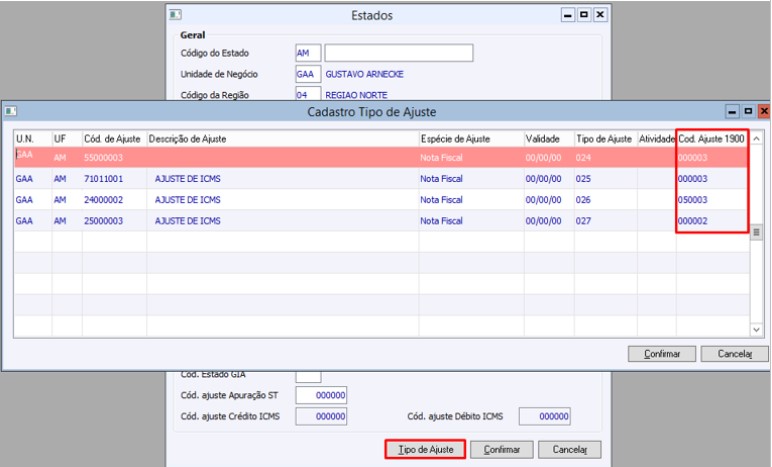Click the Código da Região 04 field

coord(308,94)
